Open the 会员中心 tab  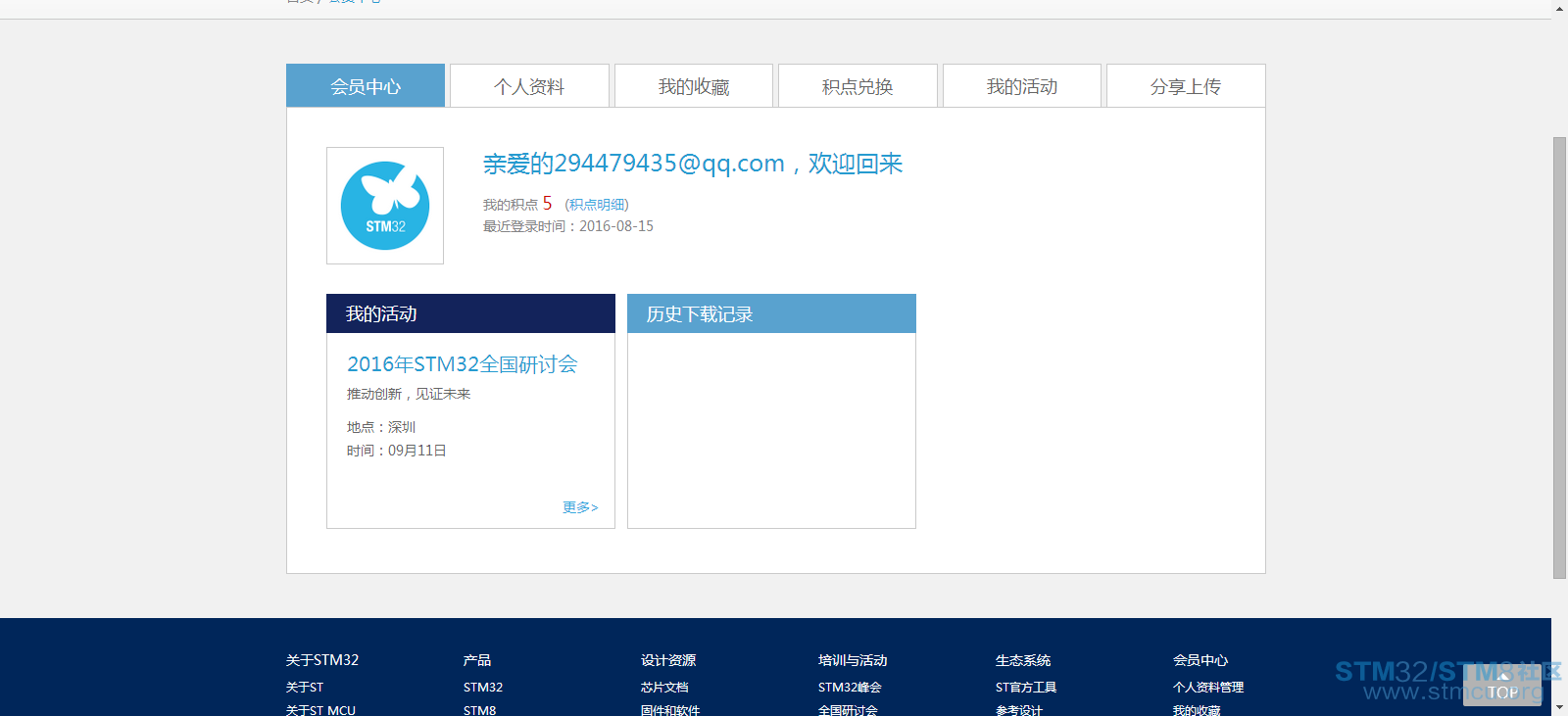click(x=366, y=86)
